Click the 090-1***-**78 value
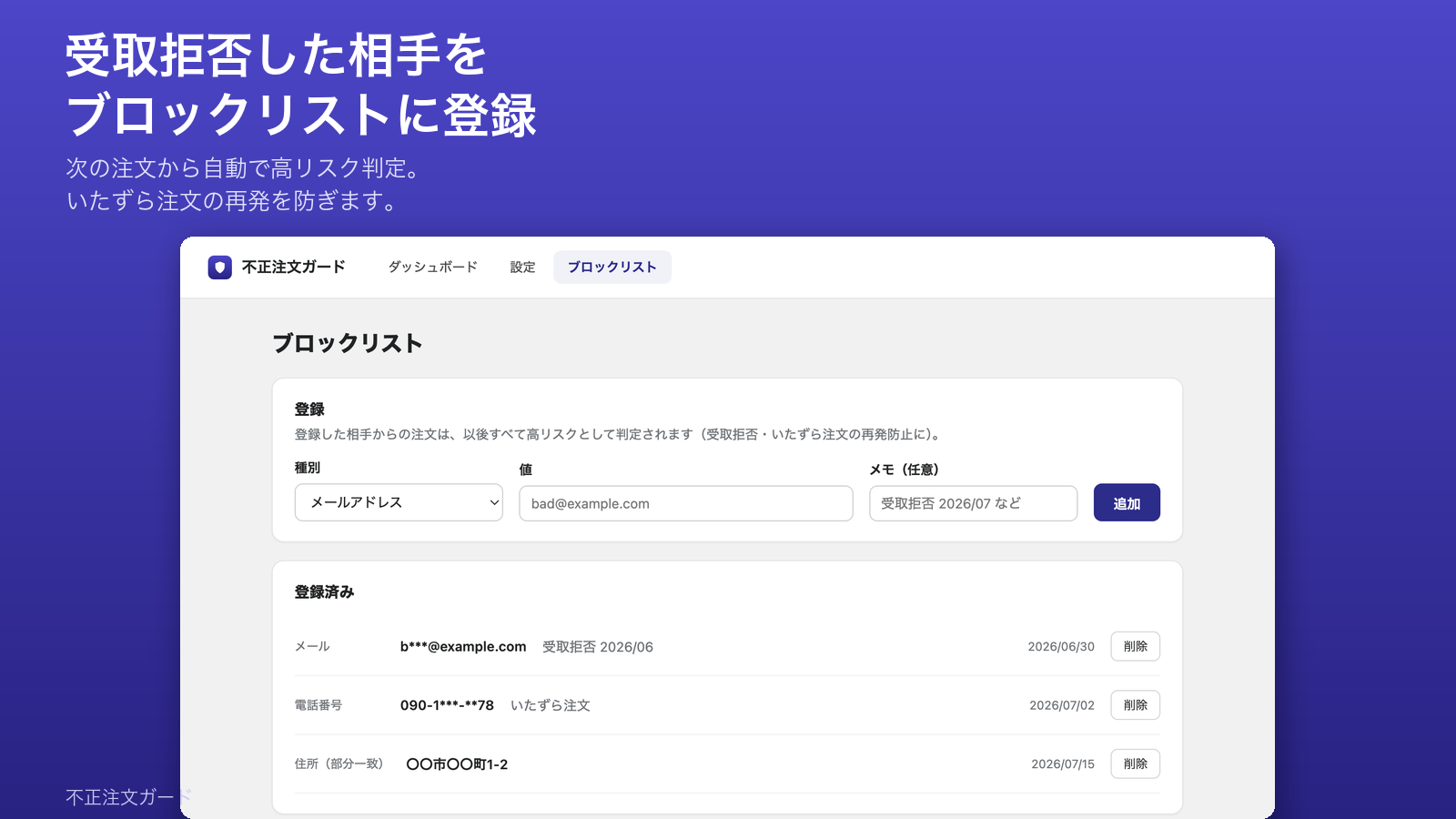This screenshot has width=1456, height=819. pos(447,705)
